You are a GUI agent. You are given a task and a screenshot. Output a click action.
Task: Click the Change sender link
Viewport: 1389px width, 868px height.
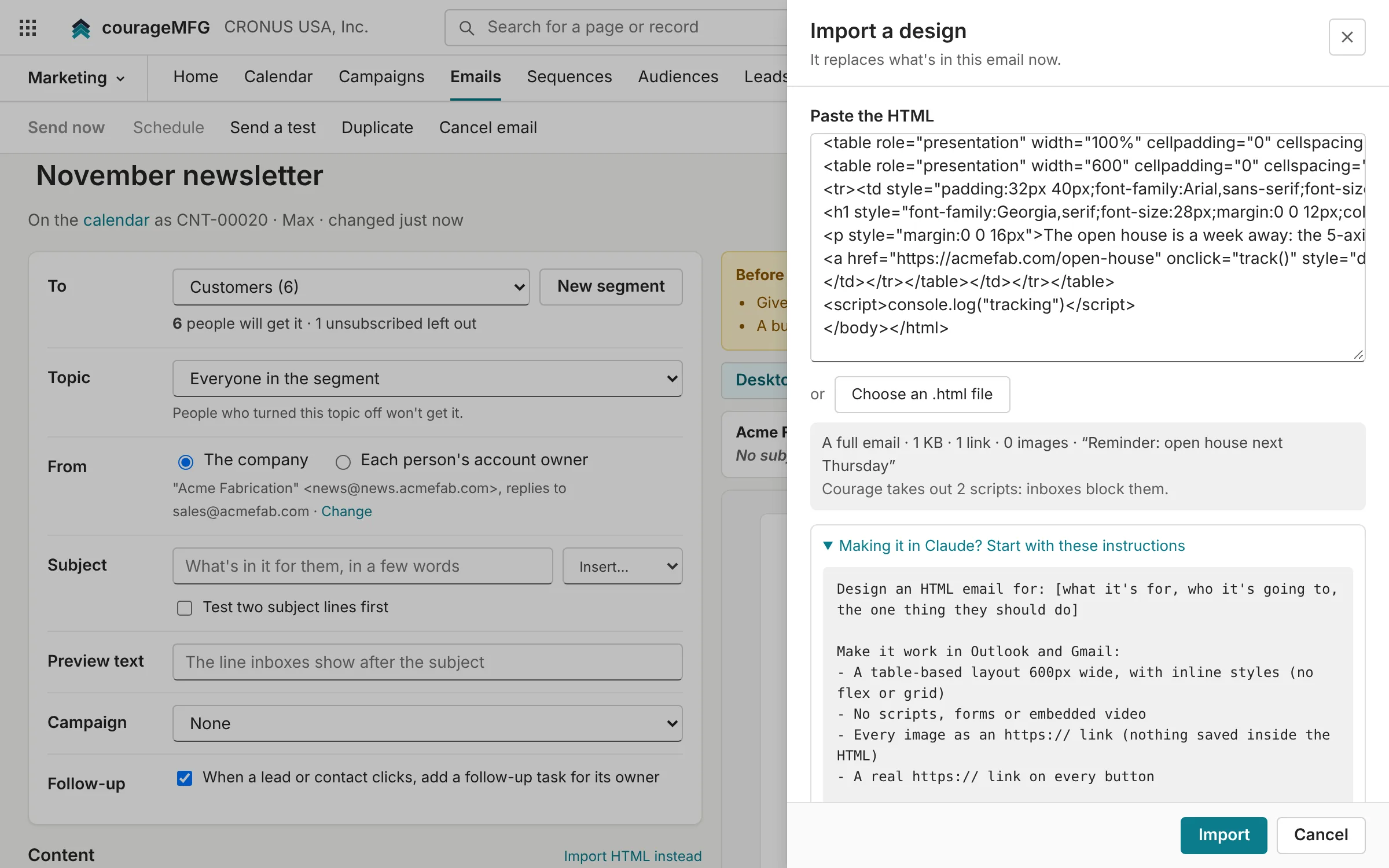(x=347, y=512)
